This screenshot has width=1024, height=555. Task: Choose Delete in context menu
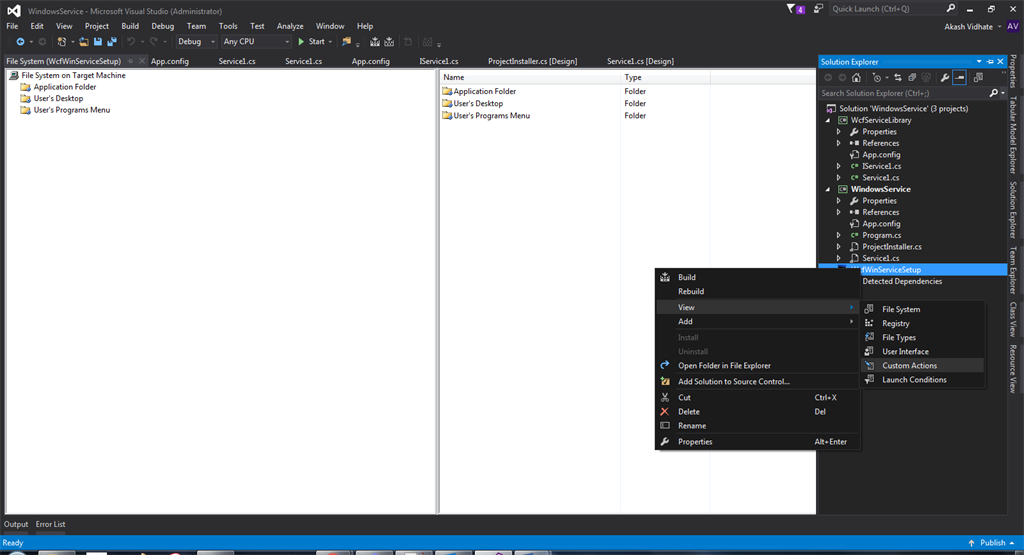(757, 412)
